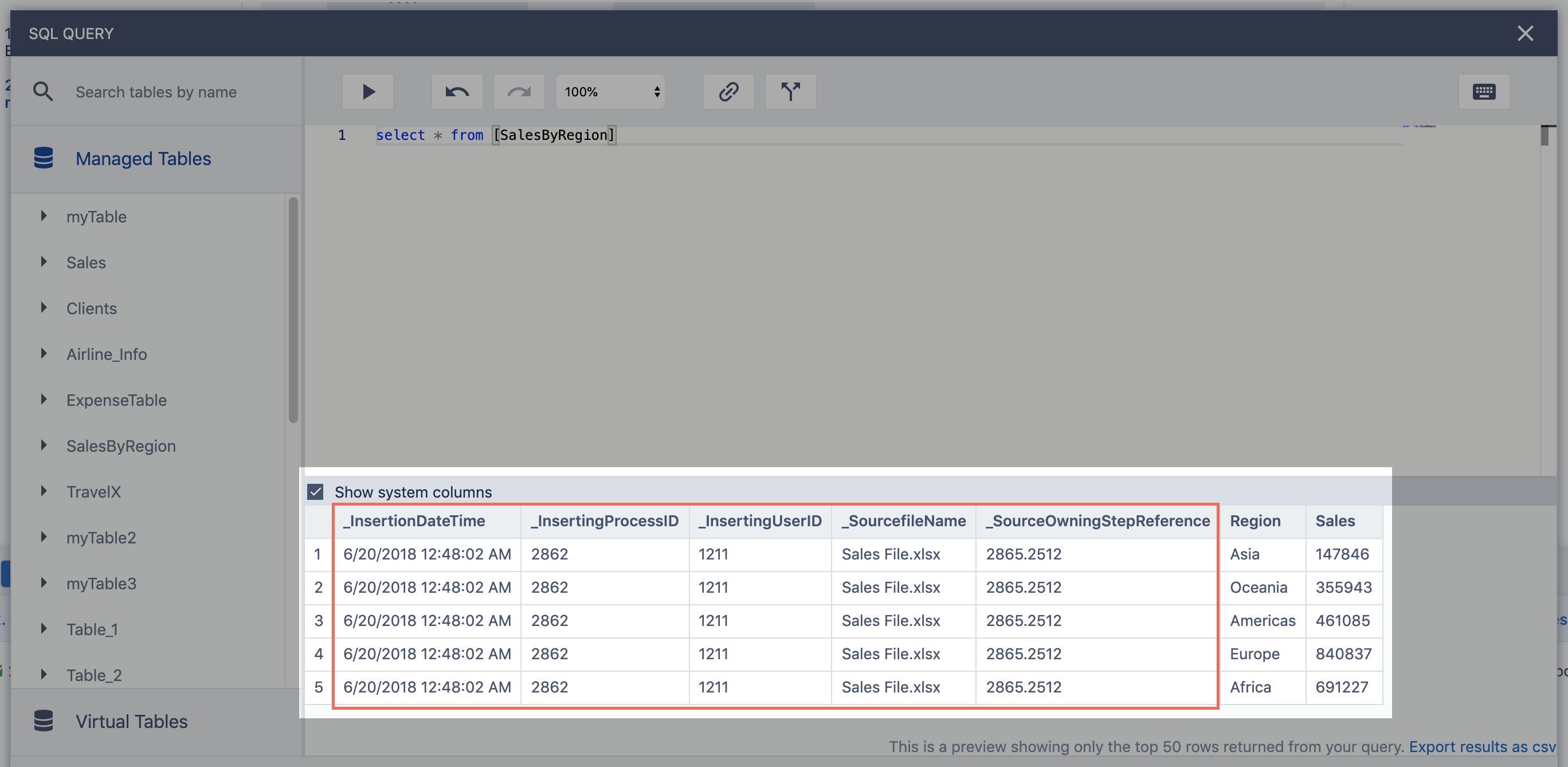This screenshot has height=767, width=1568.
Task: Select the Clients table entry
Action: [91, 308]
